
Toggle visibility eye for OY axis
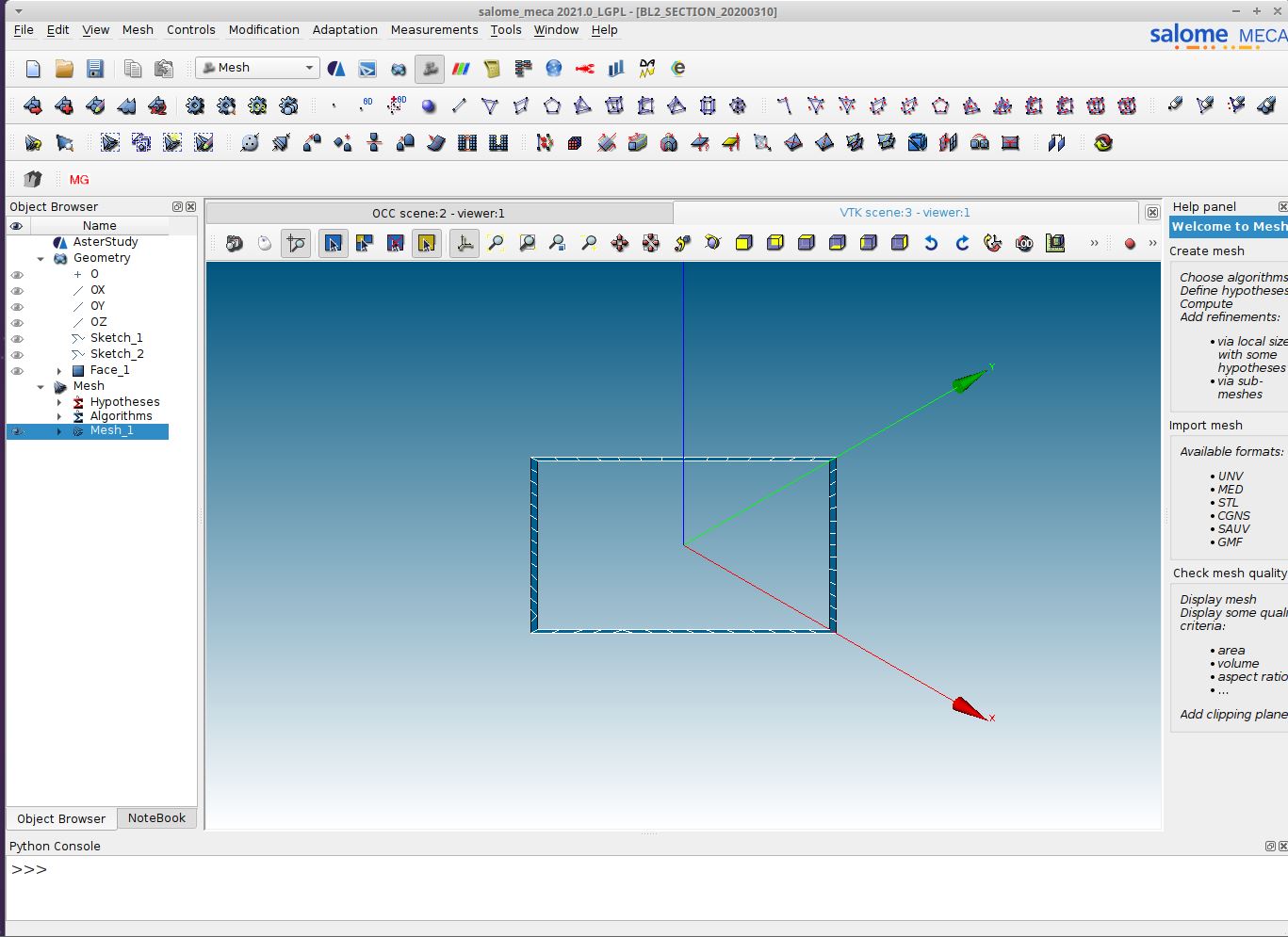point(17,307)
